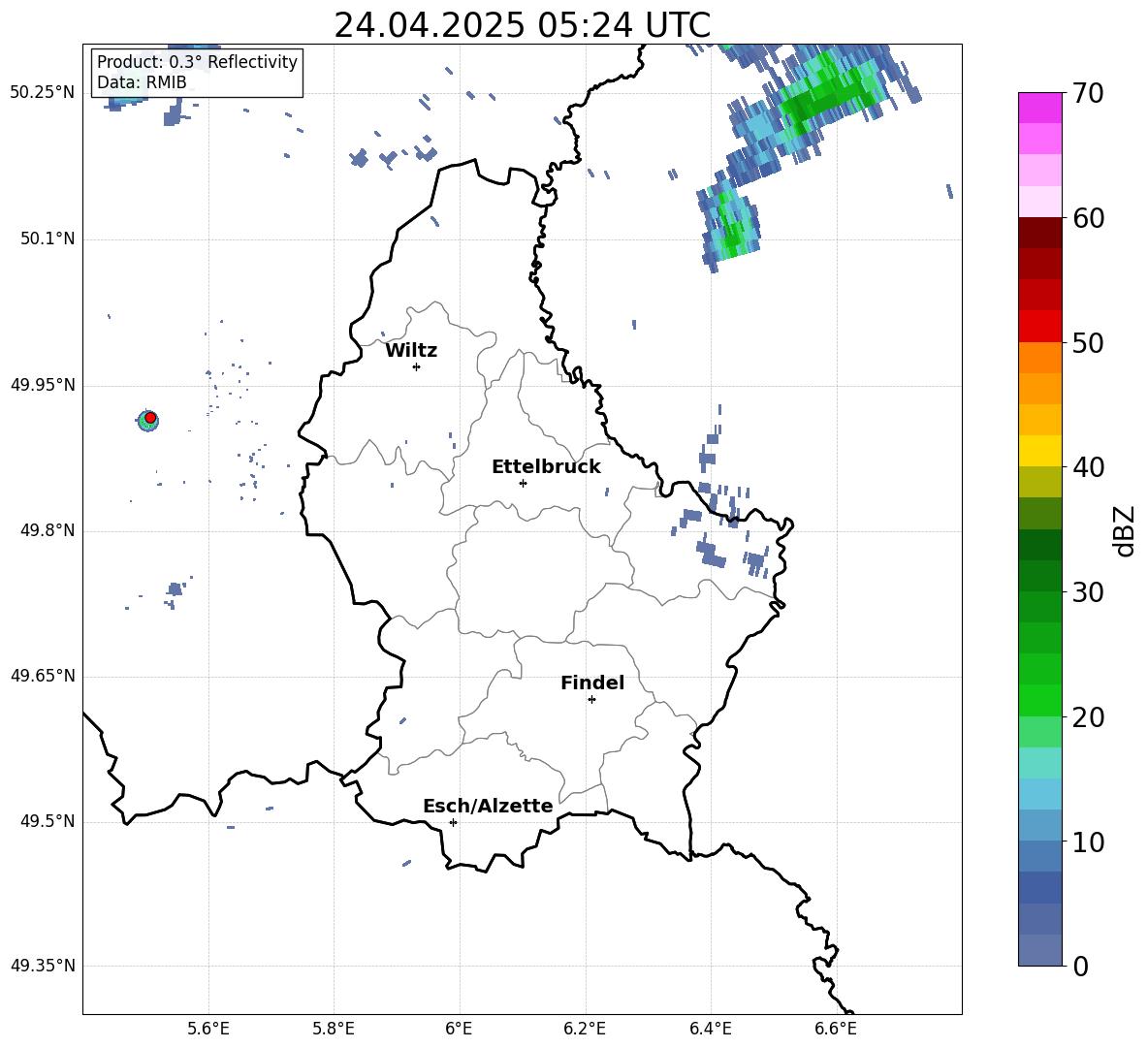Click the dark green swatch just above the 30 tick
Viewport: 1148px width, 1048px height.
pyautogui.click(x=1039, y=575)
